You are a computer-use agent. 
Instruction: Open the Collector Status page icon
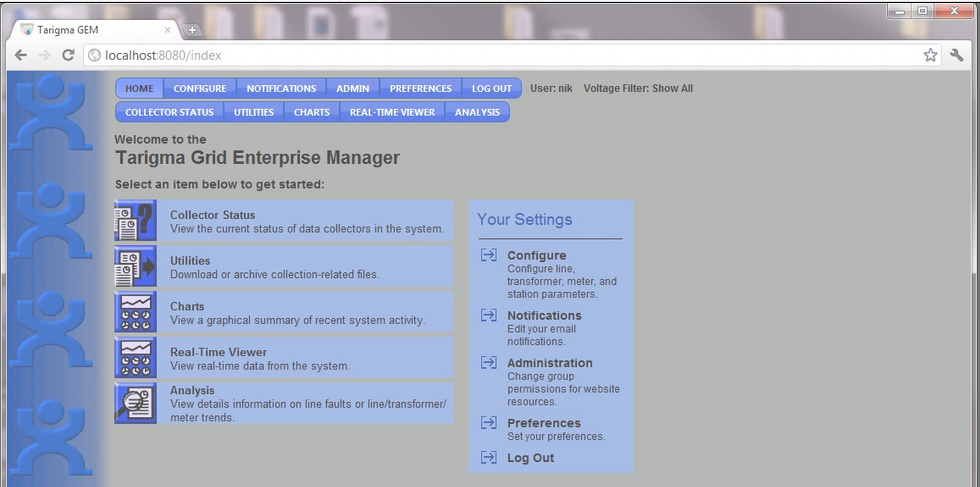136,221
